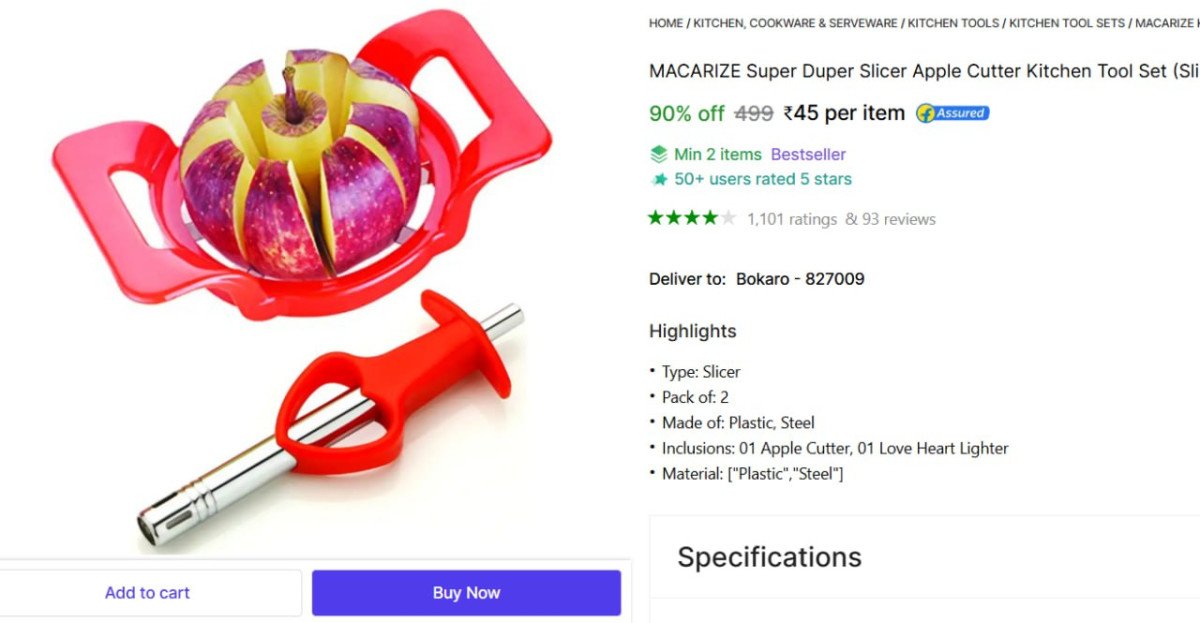Click the Add to cart button
Screen dimensions: 1200x623
147,593
